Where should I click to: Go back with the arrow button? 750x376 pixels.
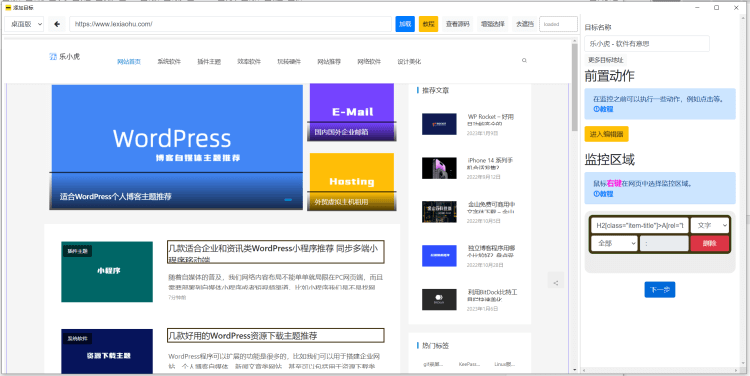click(x=57, y=24)
